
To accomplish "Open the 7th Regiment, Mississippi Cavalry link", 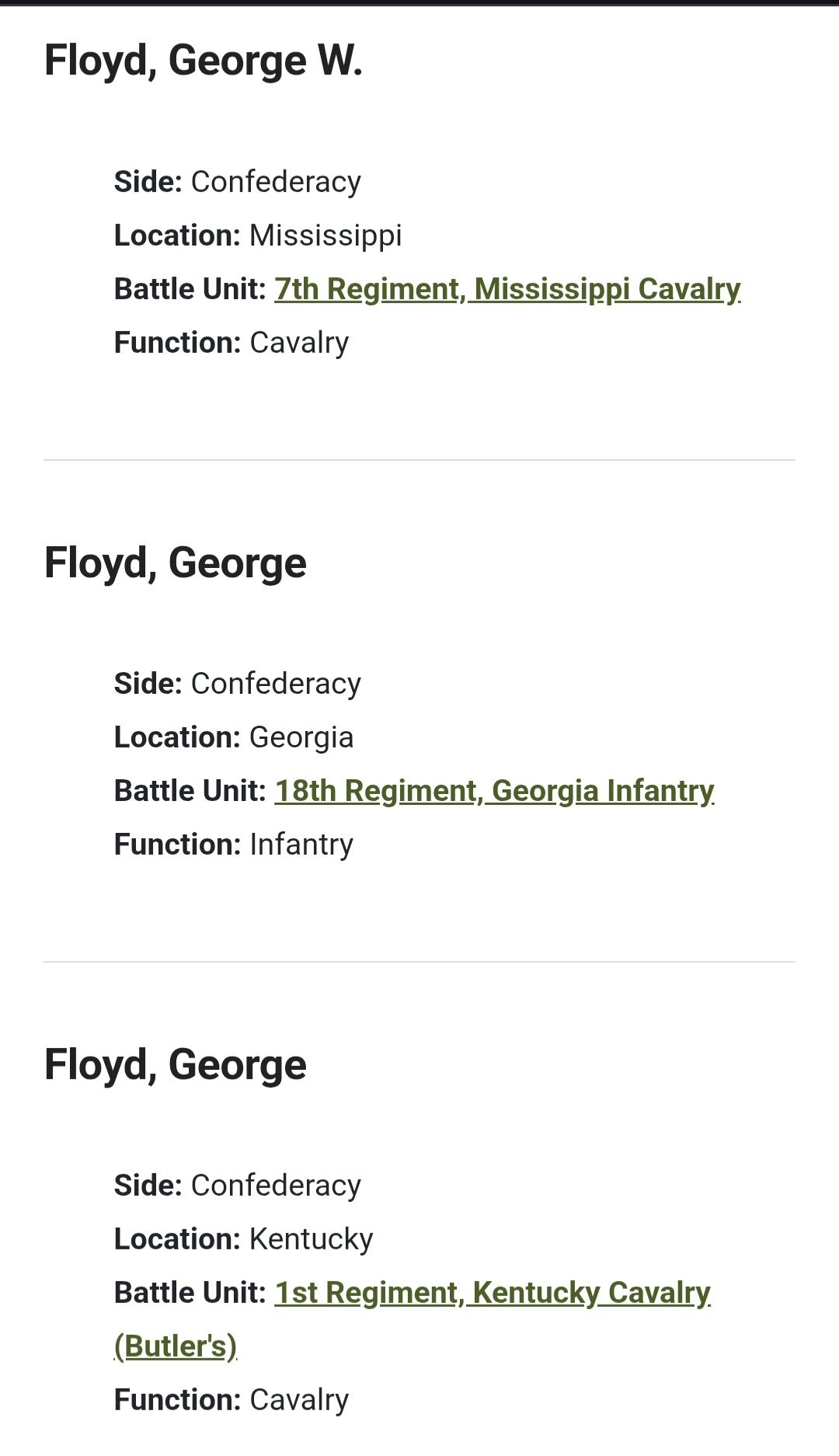I will click(507, 289).
